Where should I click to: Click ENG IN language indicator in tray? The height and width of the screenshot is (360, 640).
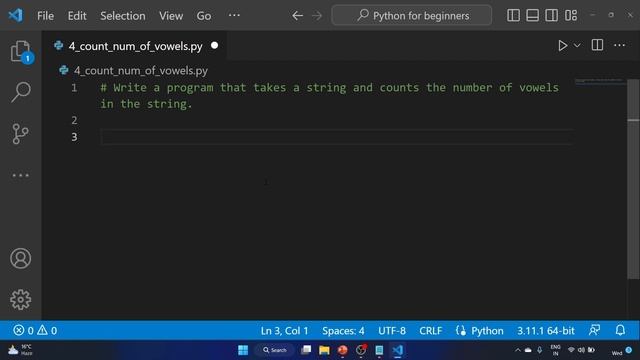point(555,350)
